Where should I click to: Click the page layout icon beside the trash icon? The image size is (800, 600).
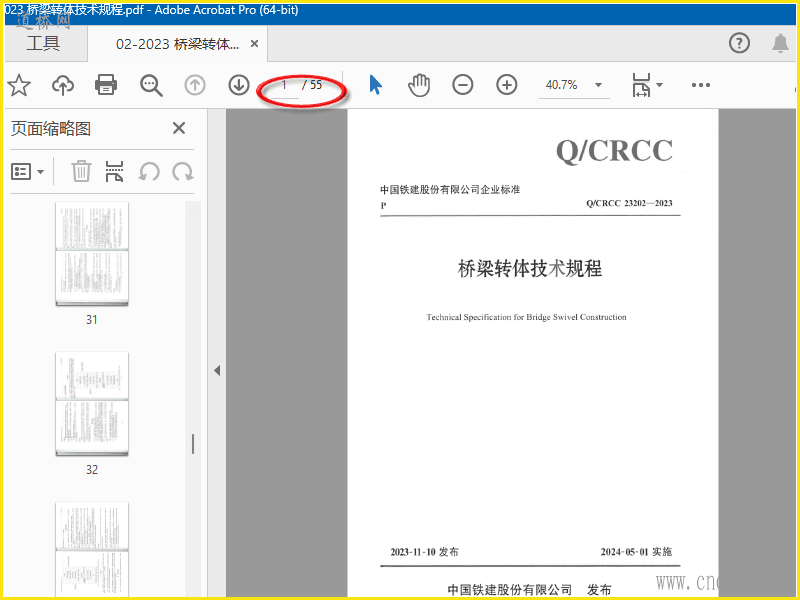pyautogui.click(x=114, y=171)
